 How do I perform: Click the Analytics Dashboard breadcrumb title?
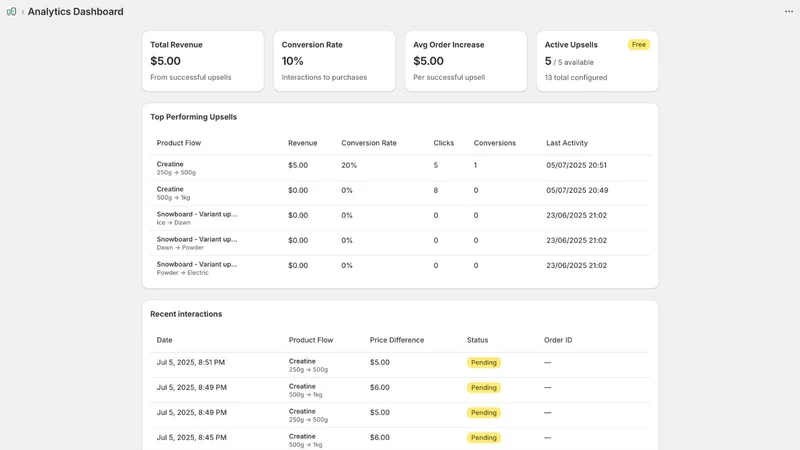(76, 11)
